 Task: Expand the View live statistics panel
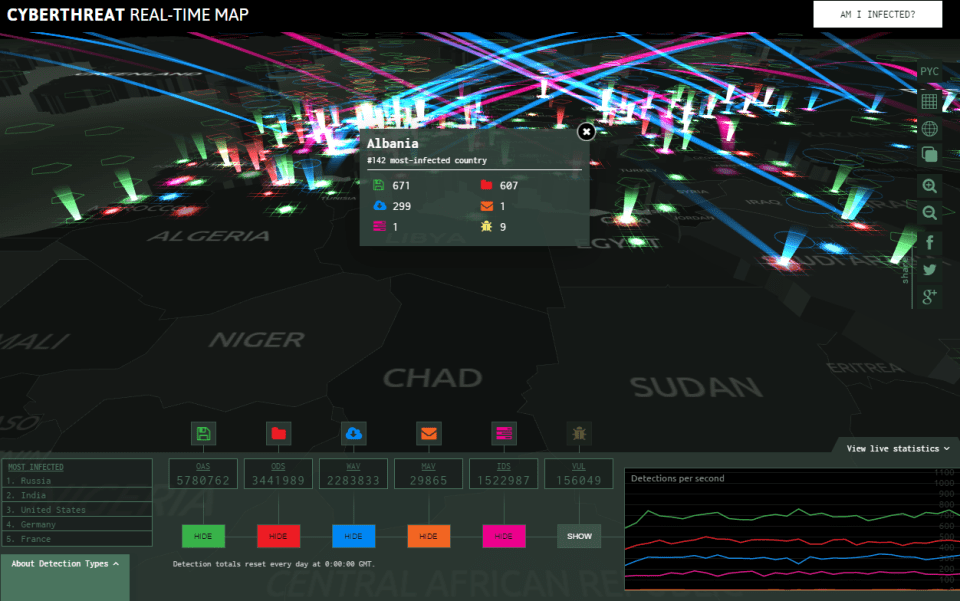[x=896, y=449]
